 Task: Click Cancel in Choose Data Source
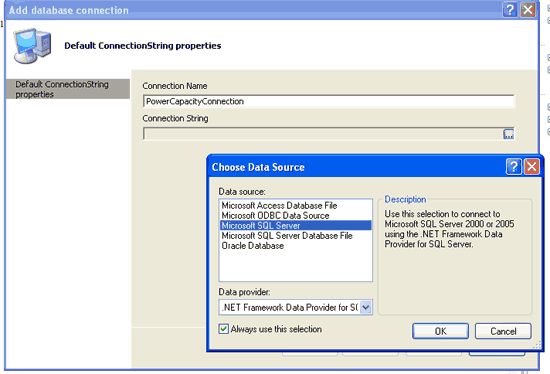pyautogui.click(x=503, y=331)
